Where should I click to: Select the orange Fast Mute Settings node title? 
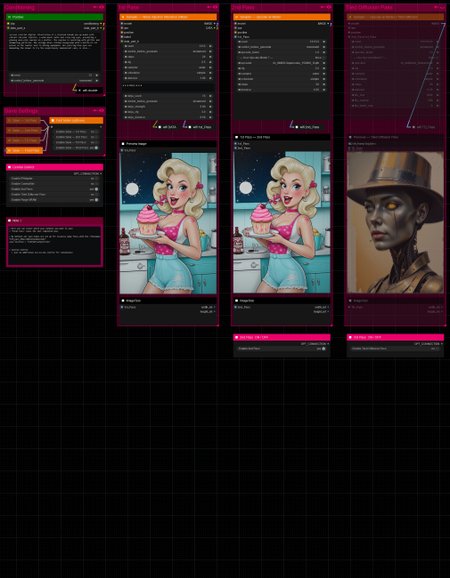[x=76, y=121]
